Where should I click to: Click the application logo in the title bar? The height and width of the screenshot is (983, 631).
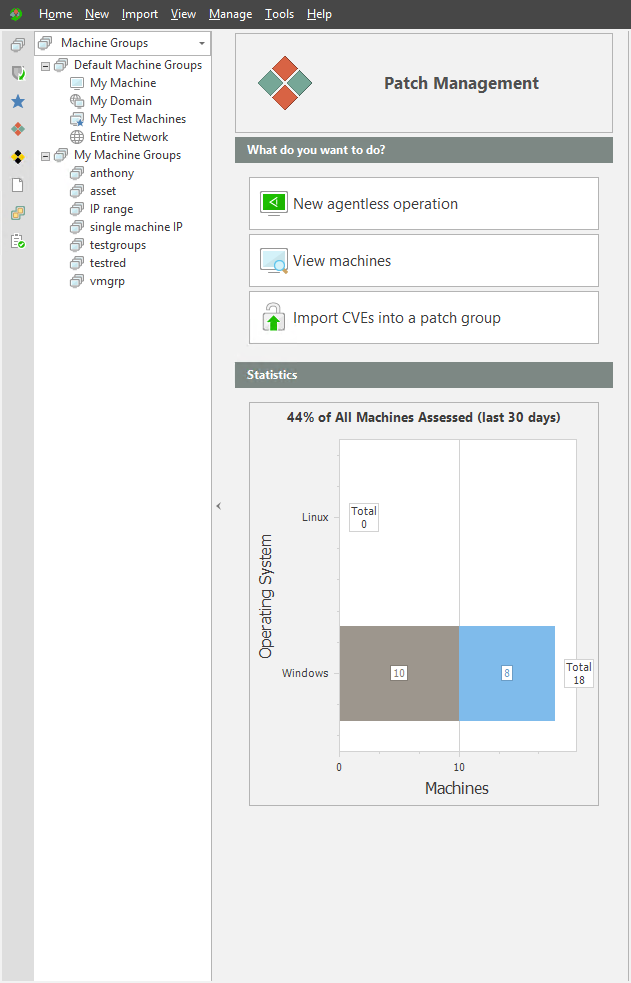(x=16, y=14)
